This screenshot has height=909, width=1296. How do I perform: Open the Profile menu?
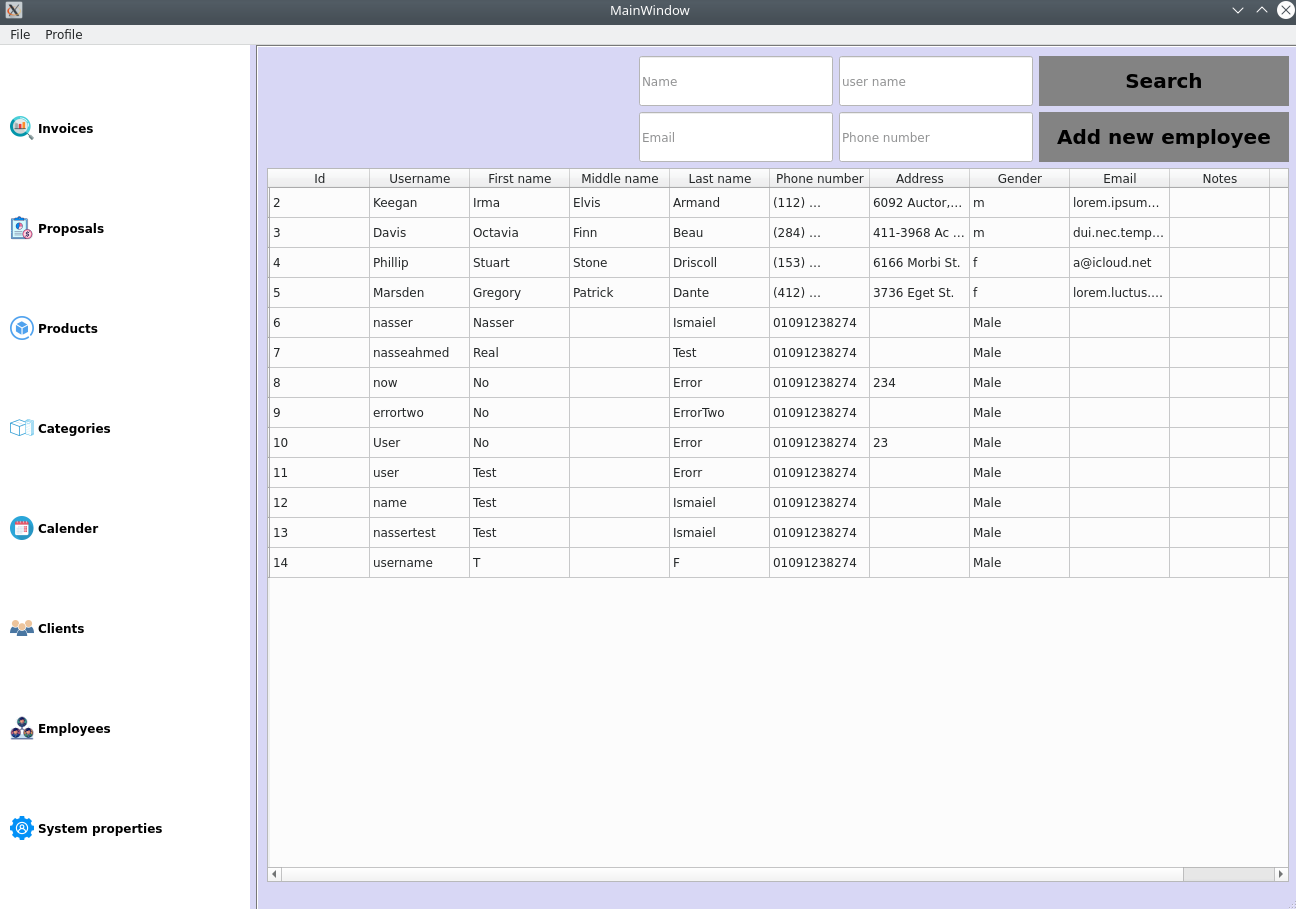click(x=63, y=34)
